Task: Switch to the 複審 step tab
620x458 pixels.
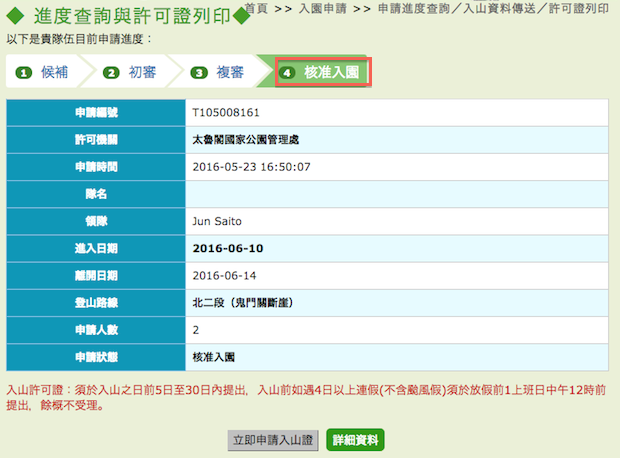Action: coord(230,73)
